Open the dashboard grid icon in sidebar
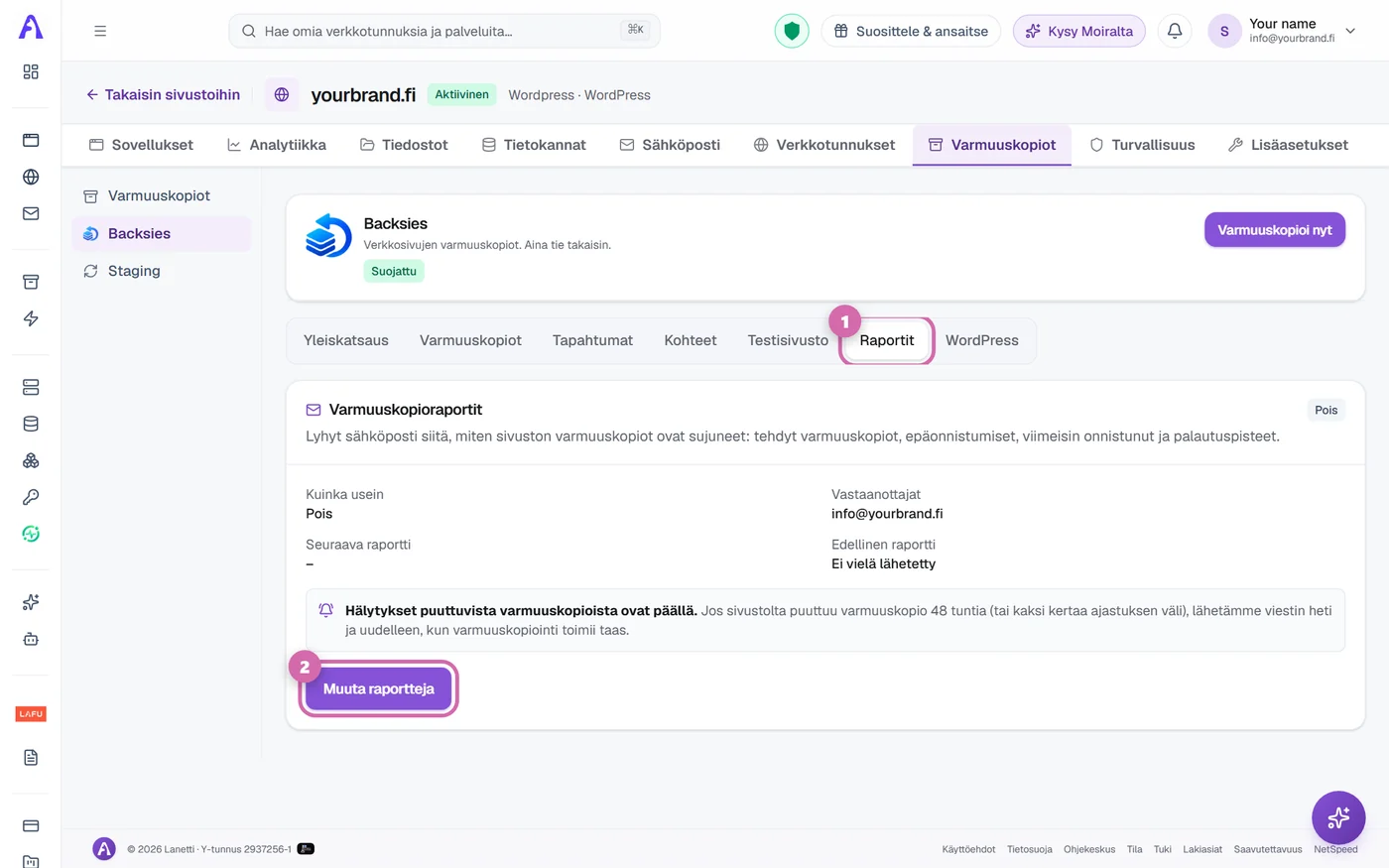 coord(31,71)
